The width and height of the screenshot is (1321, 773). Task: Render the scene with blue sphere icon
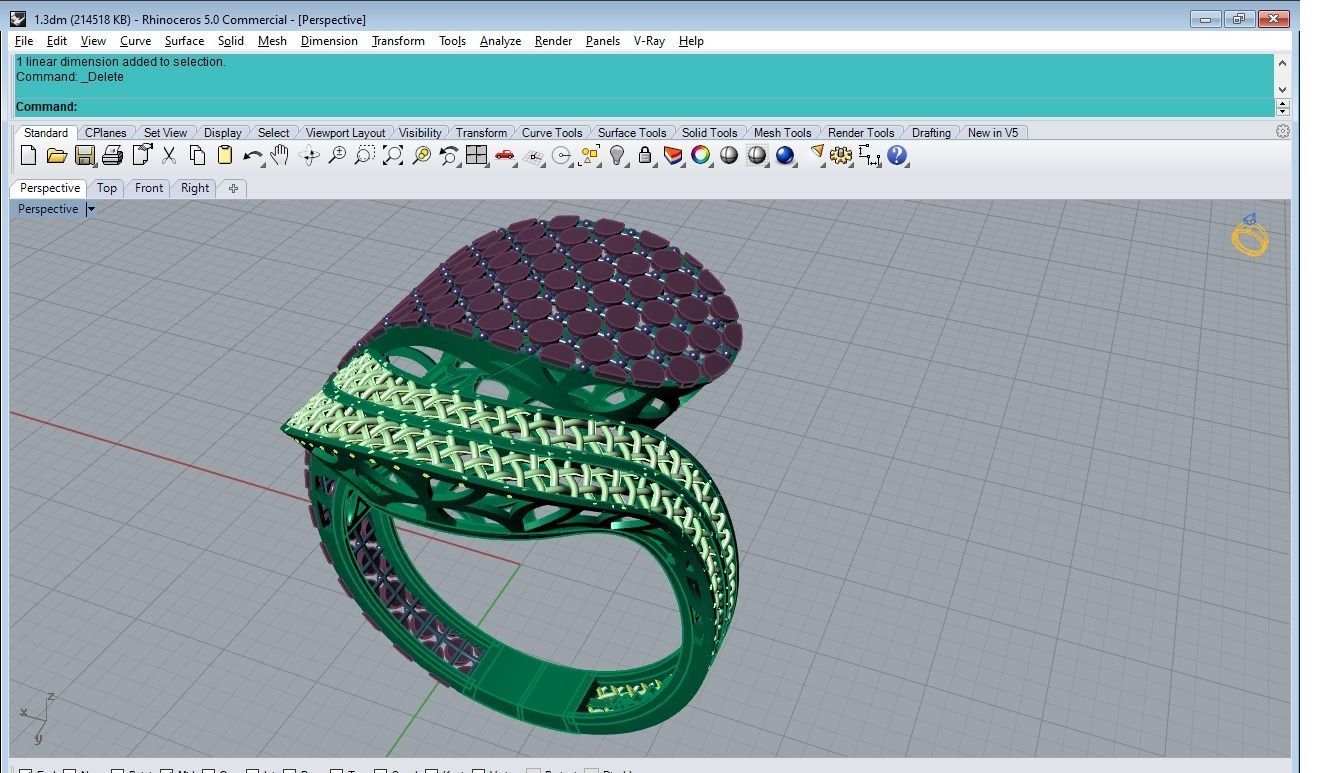pyautogui.click(x=785, y=155)
